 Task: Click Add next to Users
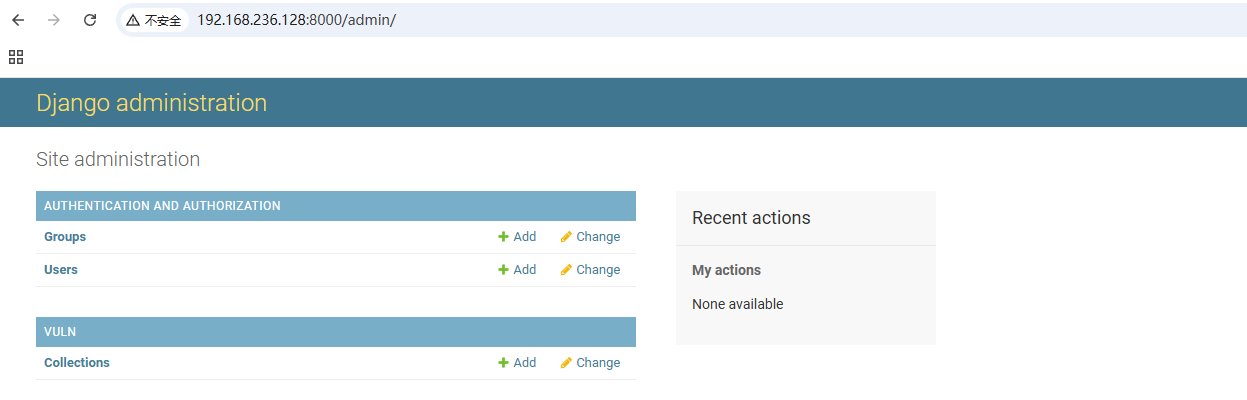coord(524,270)
